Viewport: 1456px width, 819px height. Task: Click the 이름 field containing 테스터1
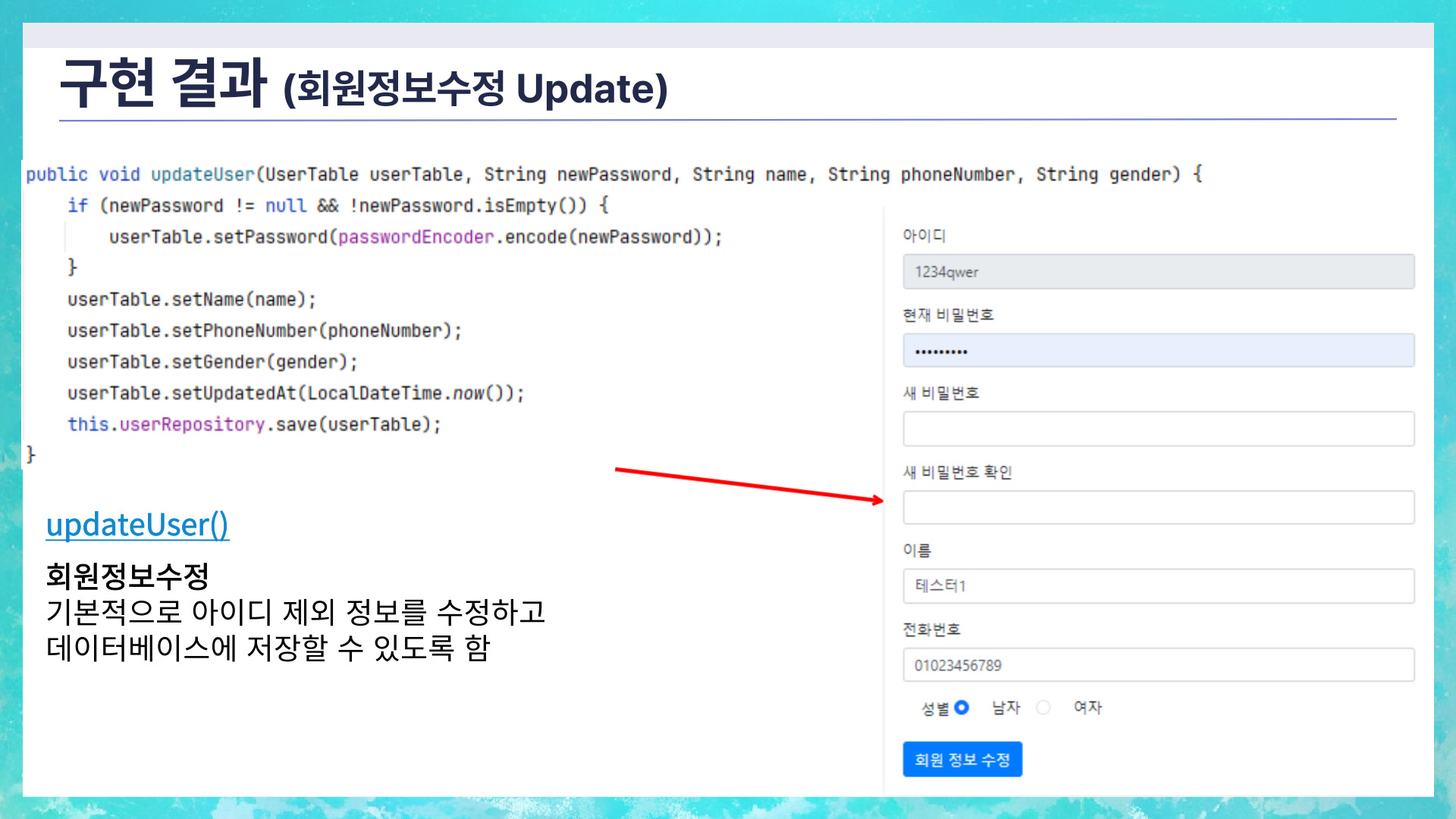pos(1158,586)
